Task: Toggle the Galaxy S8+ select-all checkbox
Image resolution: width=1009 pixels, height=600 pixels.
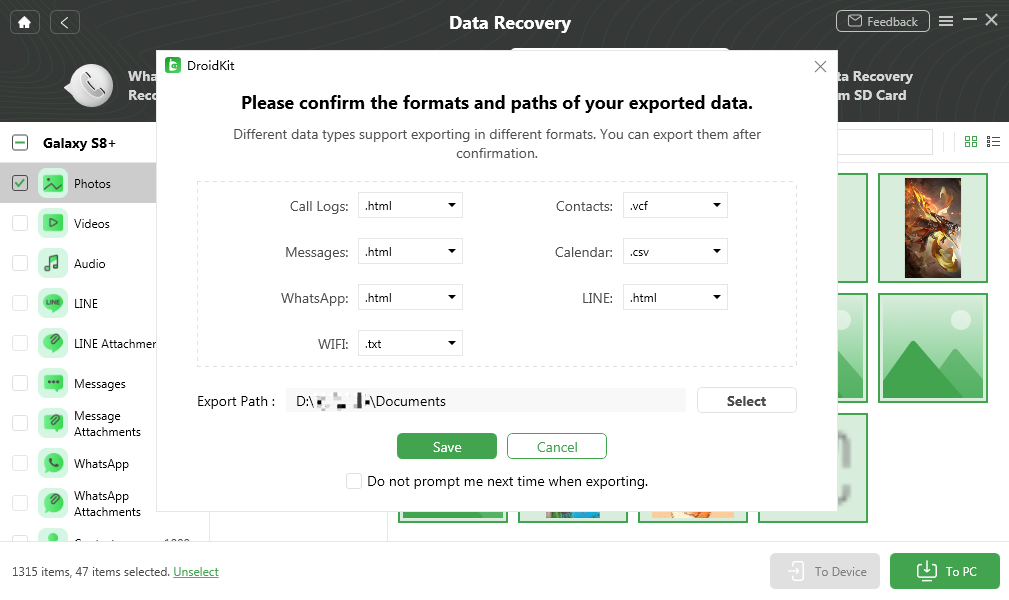Action: [20, 143]
